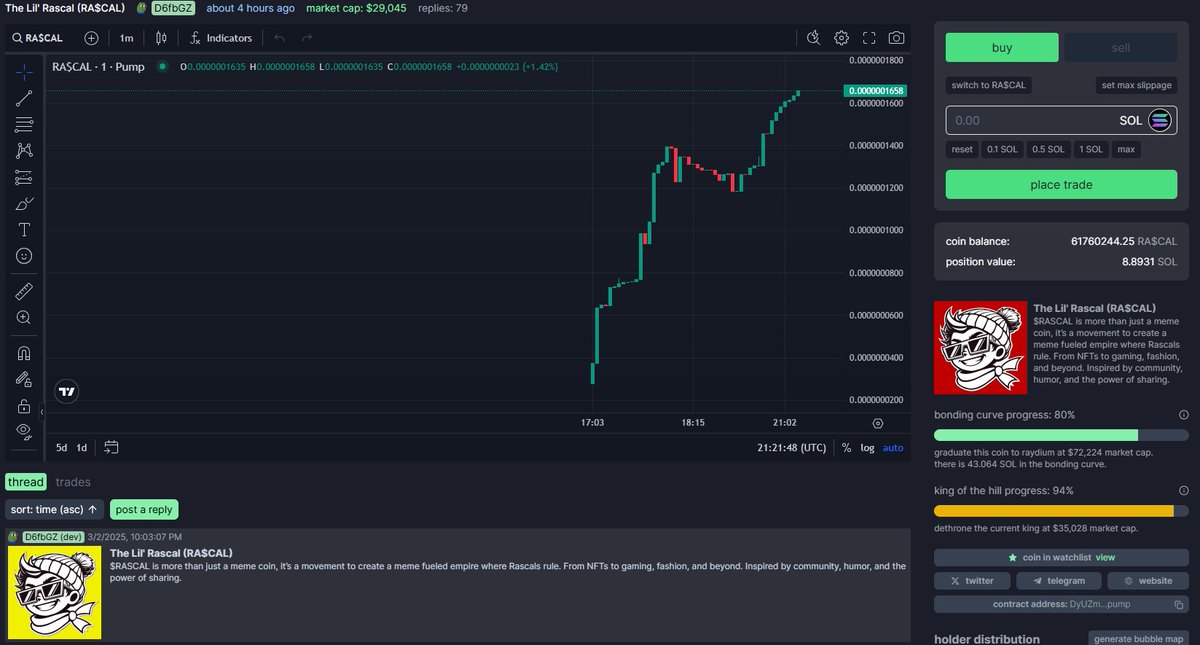The image size is (1200, 645).
Task: Open the 21:21:48 (UTC) timezone menu
Action: 792,448
